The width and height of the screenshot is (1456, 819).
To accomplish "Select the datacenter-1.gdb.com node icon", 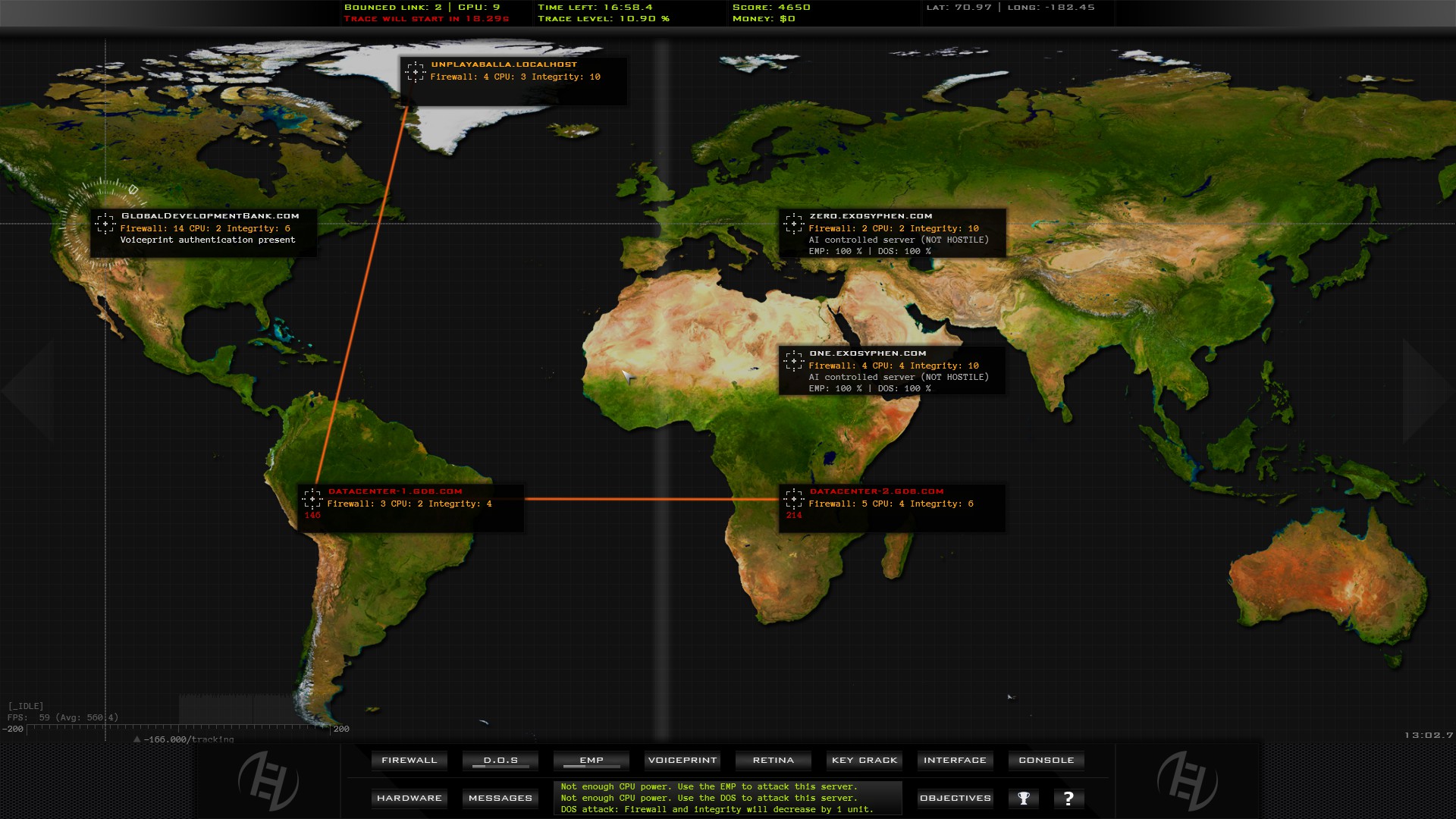I will [312, 499].
